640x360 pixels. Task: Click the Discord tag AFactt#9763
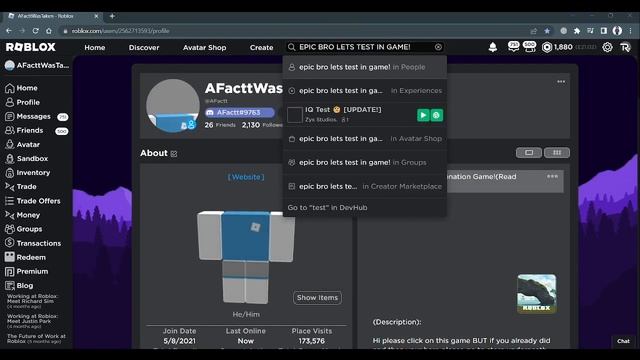(240, 112)
